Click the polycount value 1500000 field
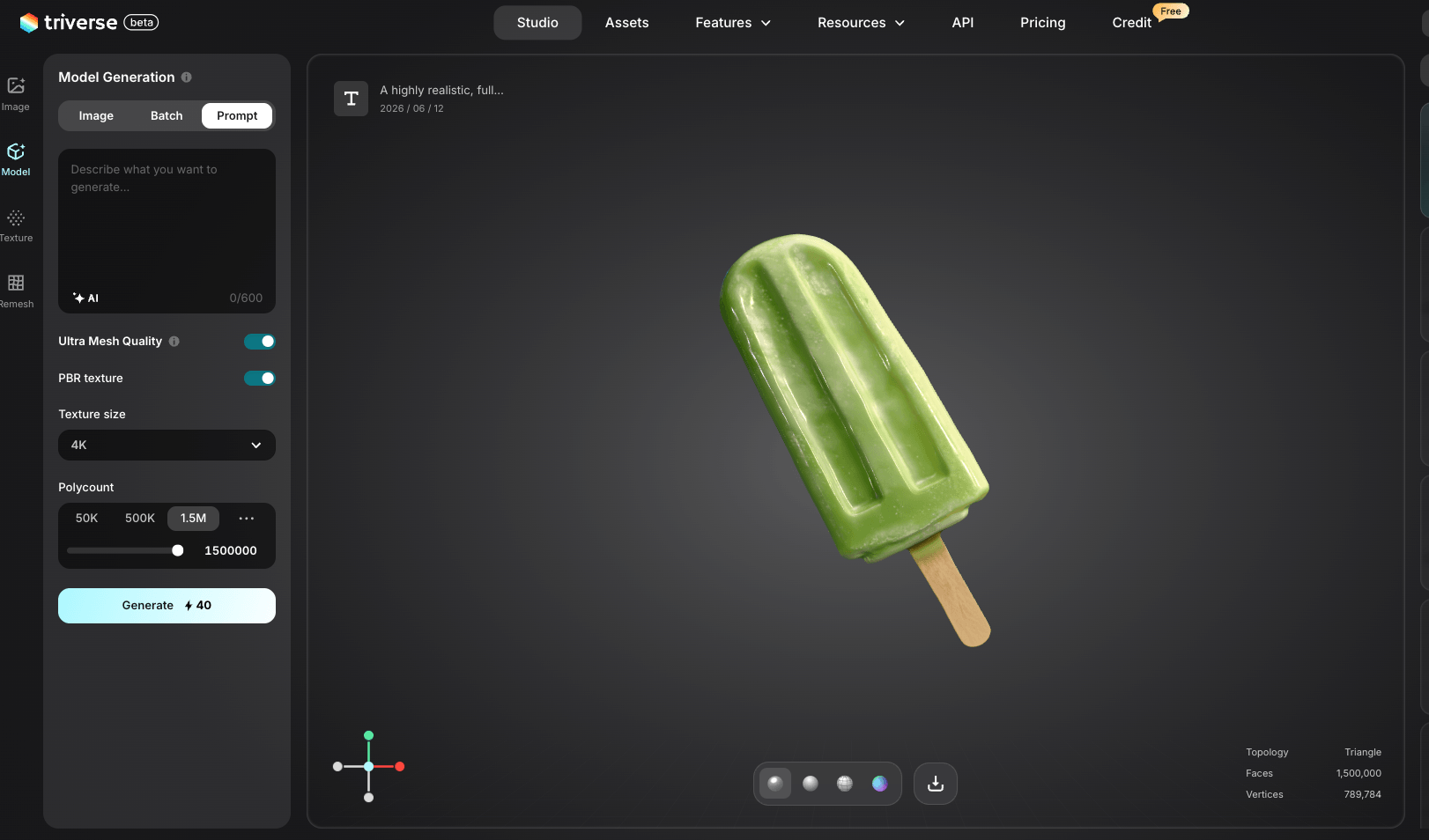This screenshot has width=1429, height=840. [x=231, y=551]
